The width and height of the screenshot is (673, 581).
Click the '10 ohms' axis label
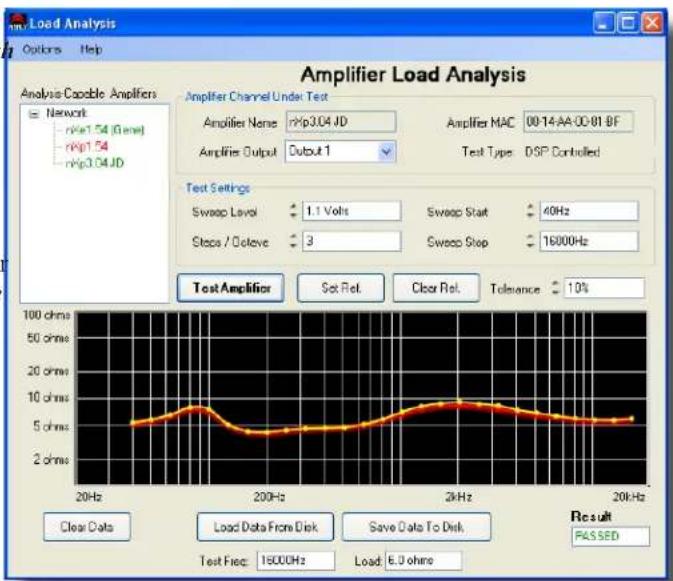pyautogui.click(x=48, y=398)
